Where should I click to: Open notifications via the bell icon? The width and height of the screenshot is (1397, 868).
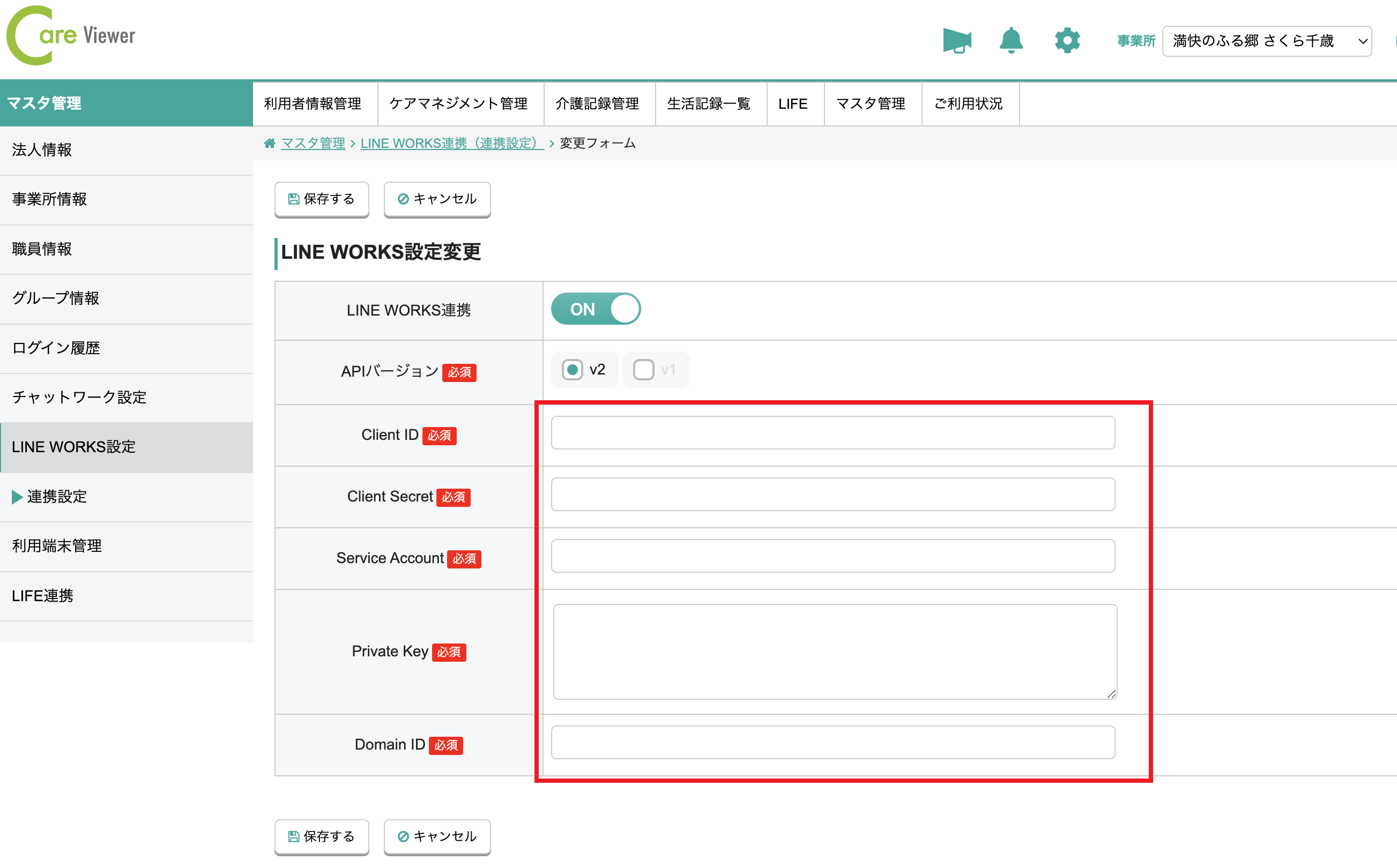point(1011,40)
